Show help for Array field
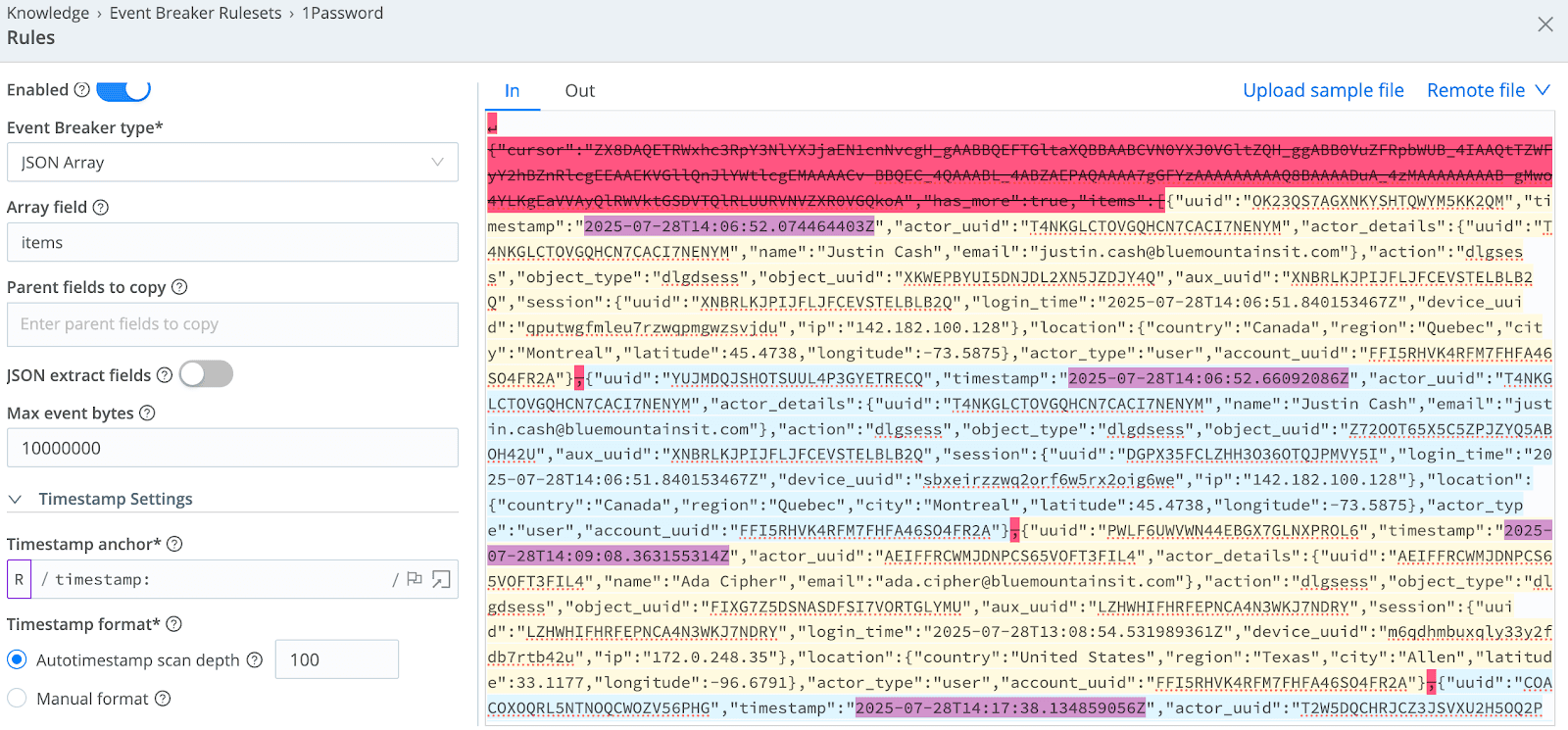Image resolution: width=1568 pixels, height=730 pixels. click(101, 208)
